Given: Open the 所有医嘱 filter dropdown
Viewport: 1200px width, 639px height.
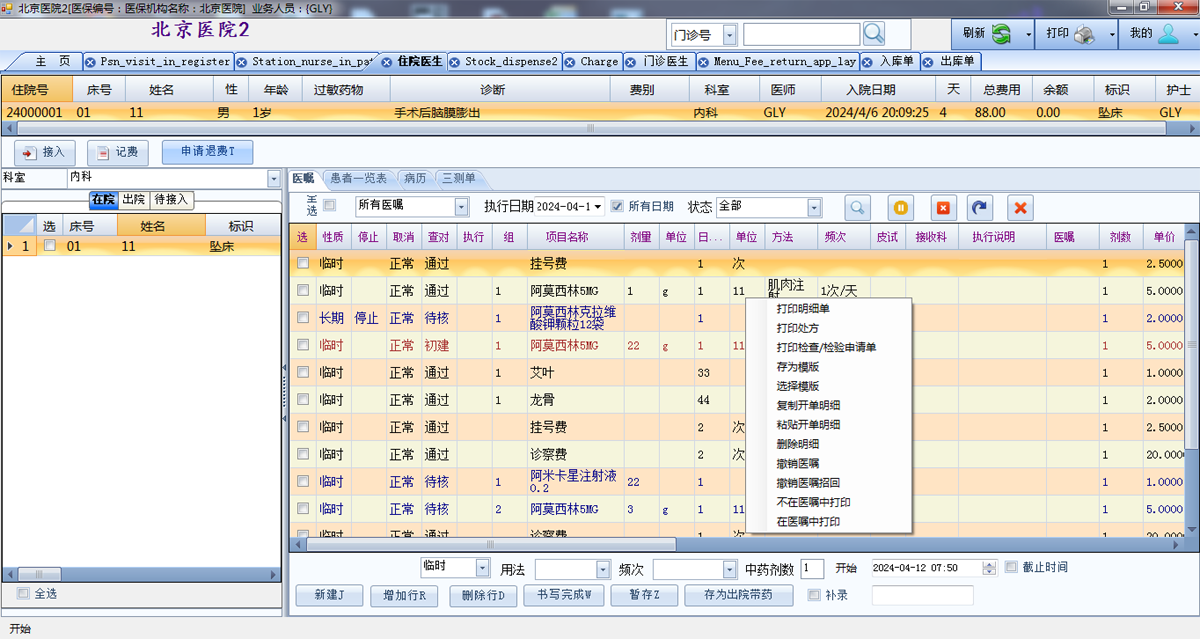Looking at the screenshot, I should [x=461, y=207].
